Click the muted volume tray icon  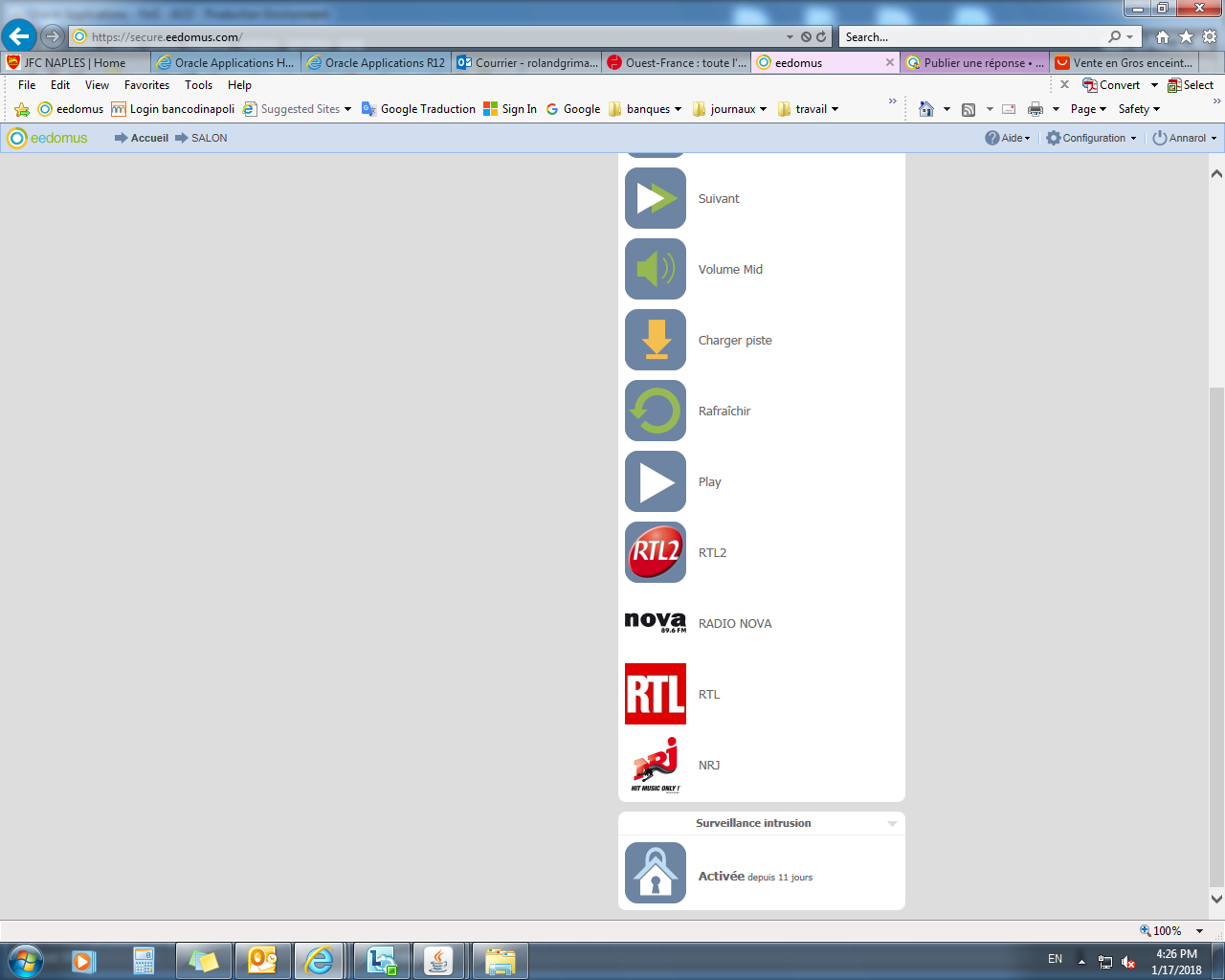point(1128,962)
